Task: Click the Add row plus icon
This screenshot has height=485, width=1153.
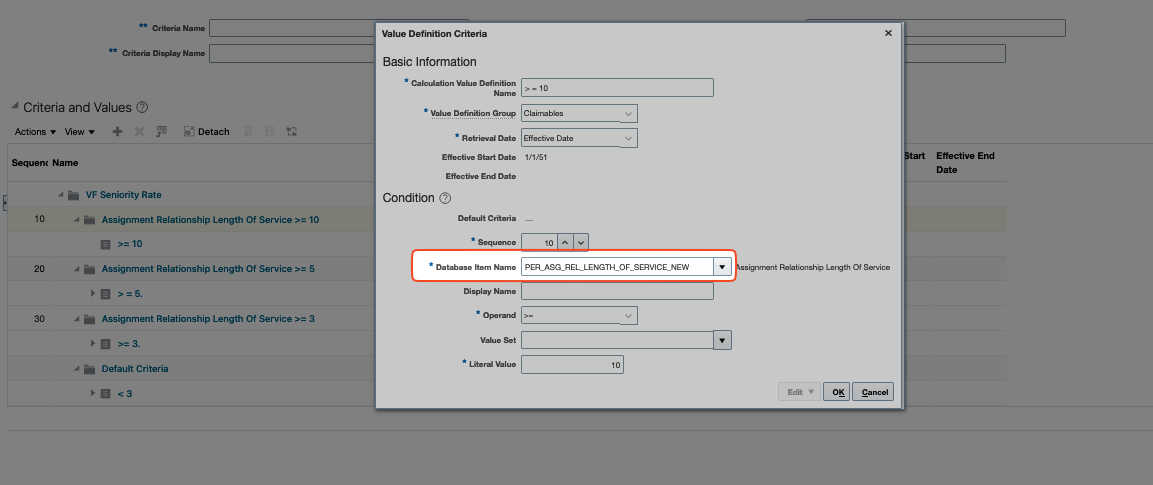Action: (x=117, y=132)
